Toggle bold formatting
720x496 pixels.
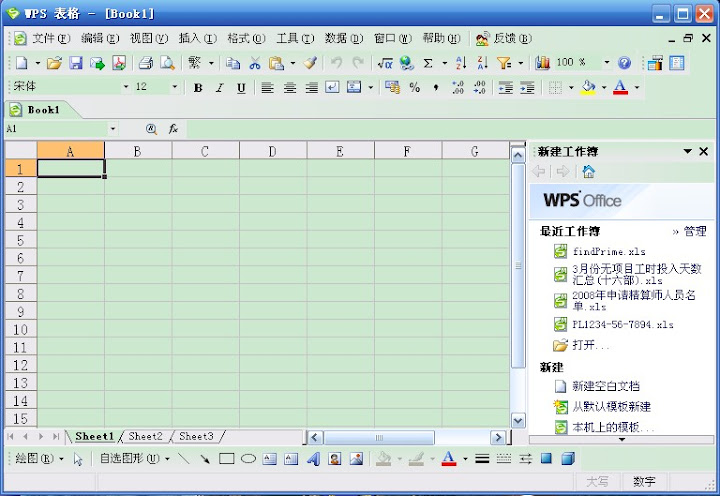(x=198, y=87)
